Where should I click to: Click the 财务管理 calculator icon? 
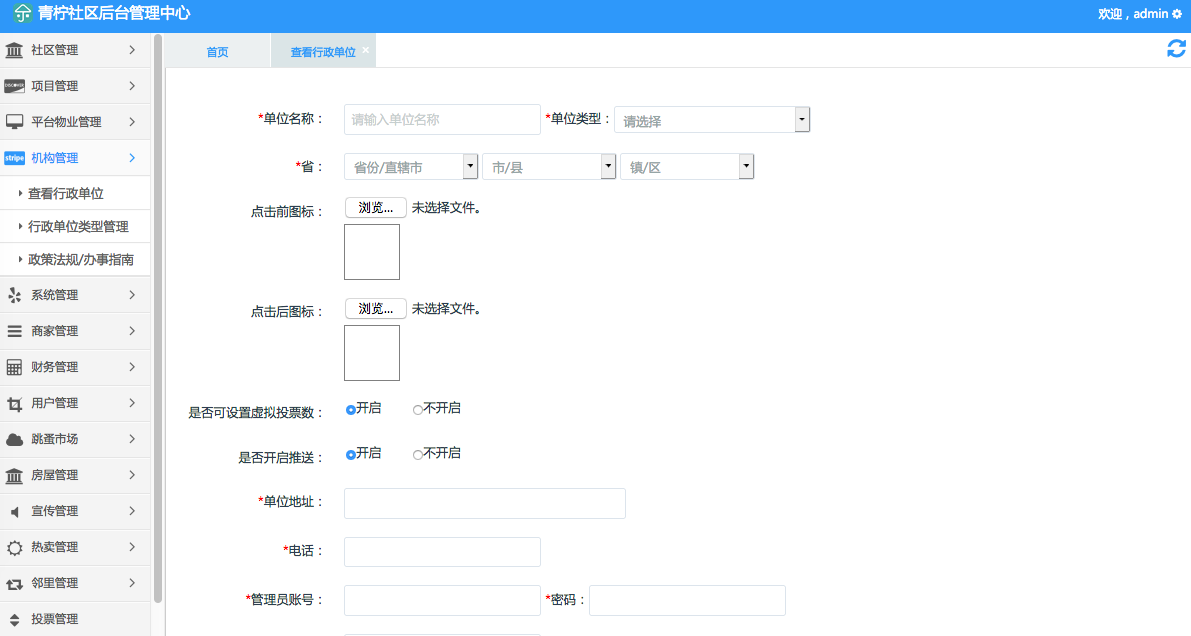click(x=14, y=367)
